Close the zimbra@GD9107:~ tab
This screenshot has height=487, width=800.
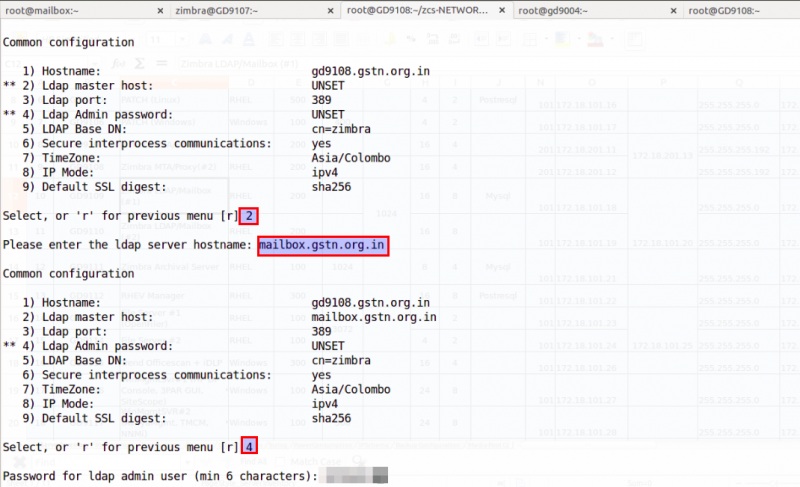[x=330, y=11]
